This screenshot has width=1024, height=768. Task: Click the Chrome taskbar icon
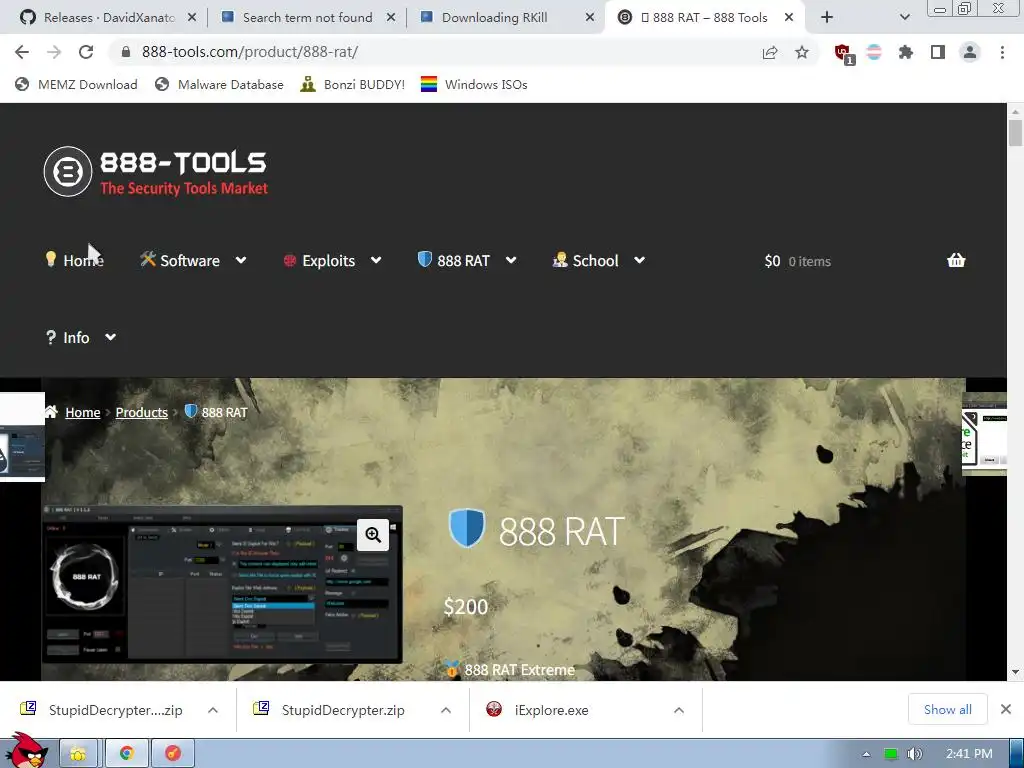pos(127,754)
